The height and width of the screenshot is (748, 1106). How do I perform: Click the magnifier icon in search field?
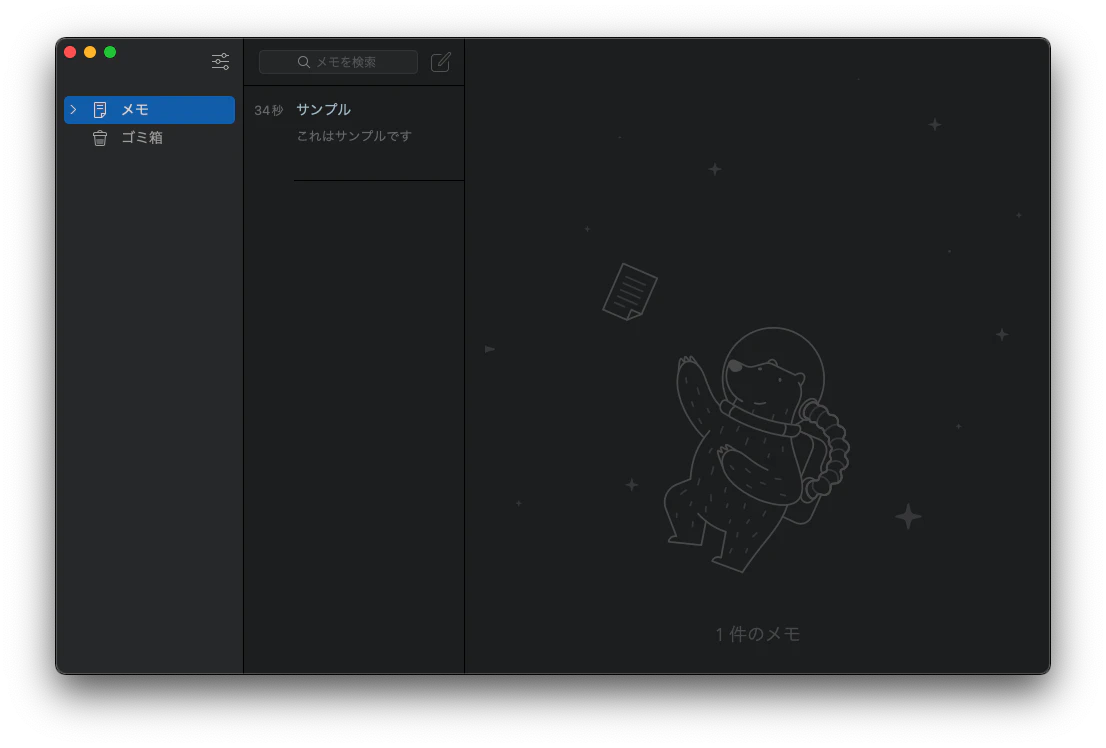point(304,62)
